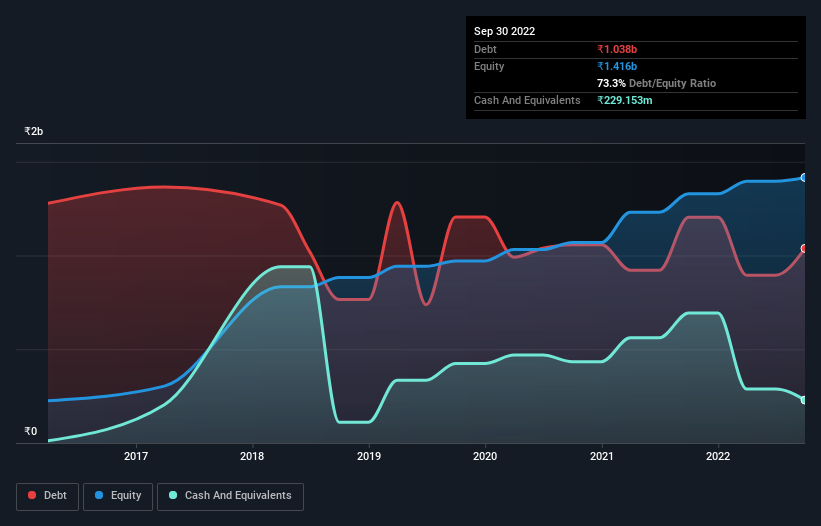The width and height of the screenshot is (821, 526).
Task: Click the 2021 x-axis label
Action: point(602,456)
